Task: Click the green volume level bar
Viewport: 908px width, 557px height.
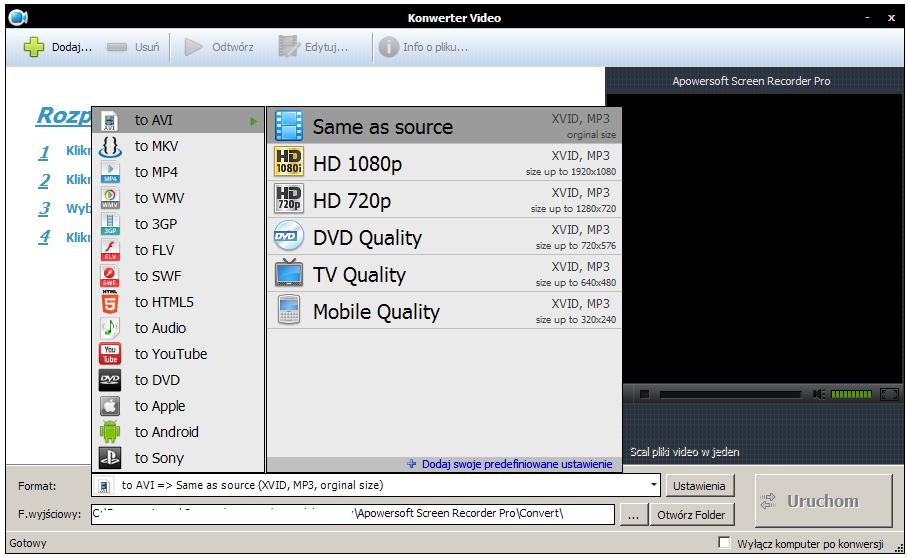Action: point(851,394)
